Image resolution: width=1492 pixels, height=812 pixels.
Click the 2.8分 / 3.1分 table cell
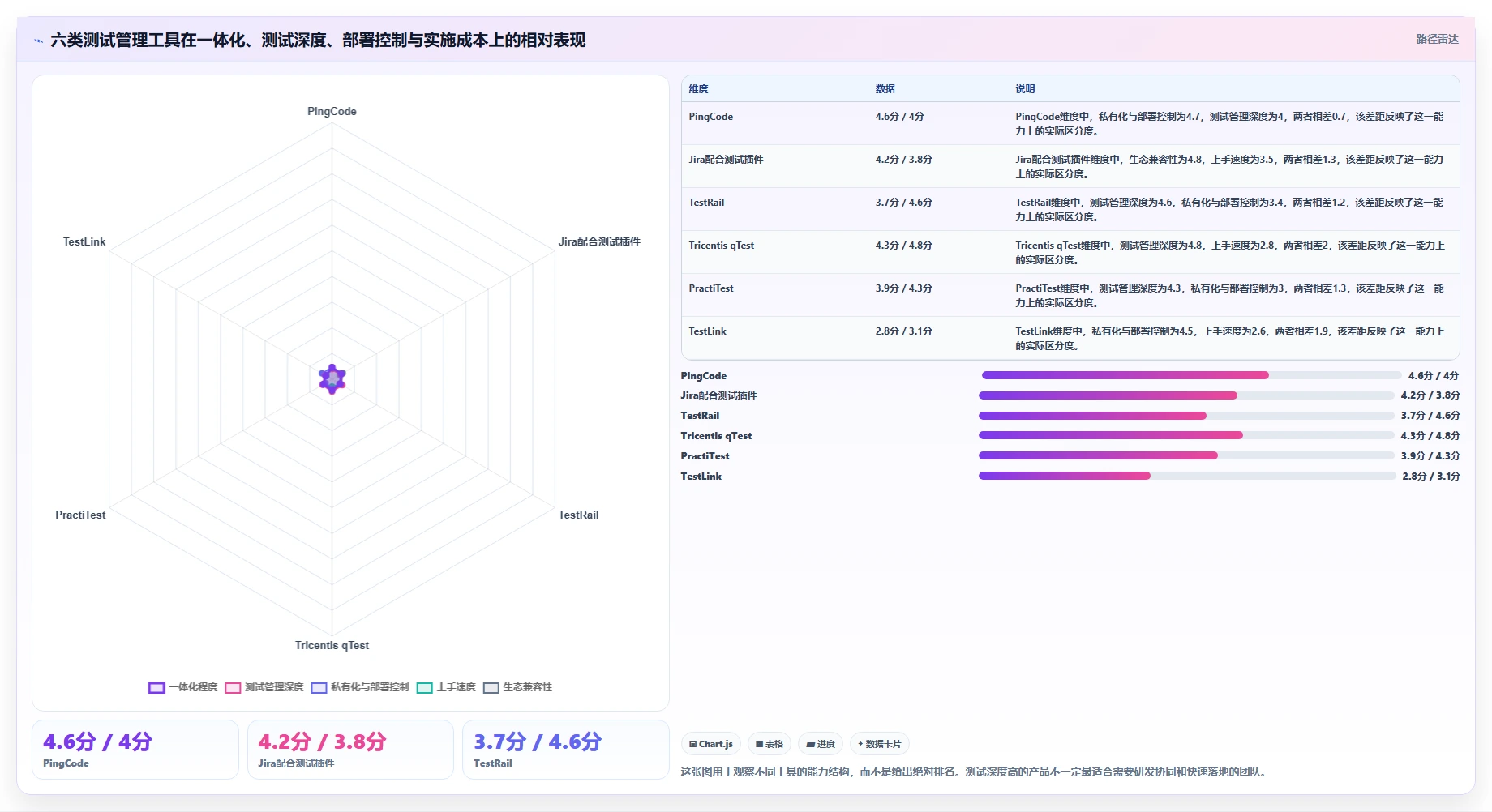(x=903, y=331)
